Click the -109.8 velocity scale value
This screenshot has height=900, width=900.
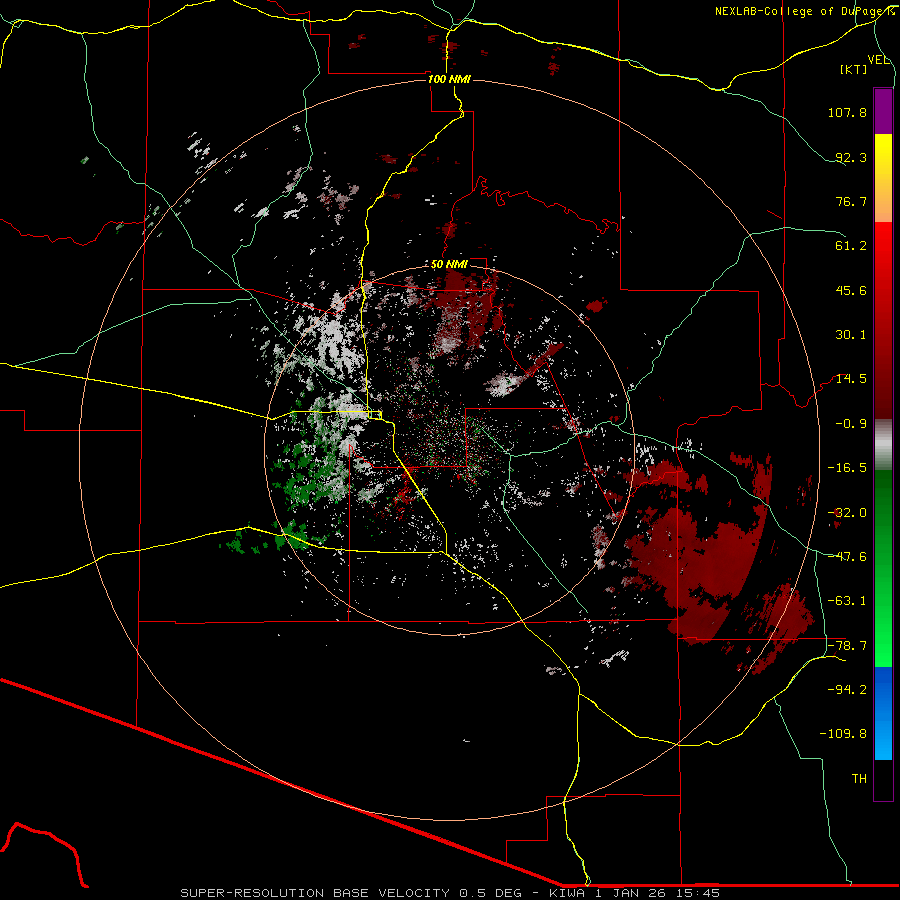pyautogui.click(x=844, y=734)
